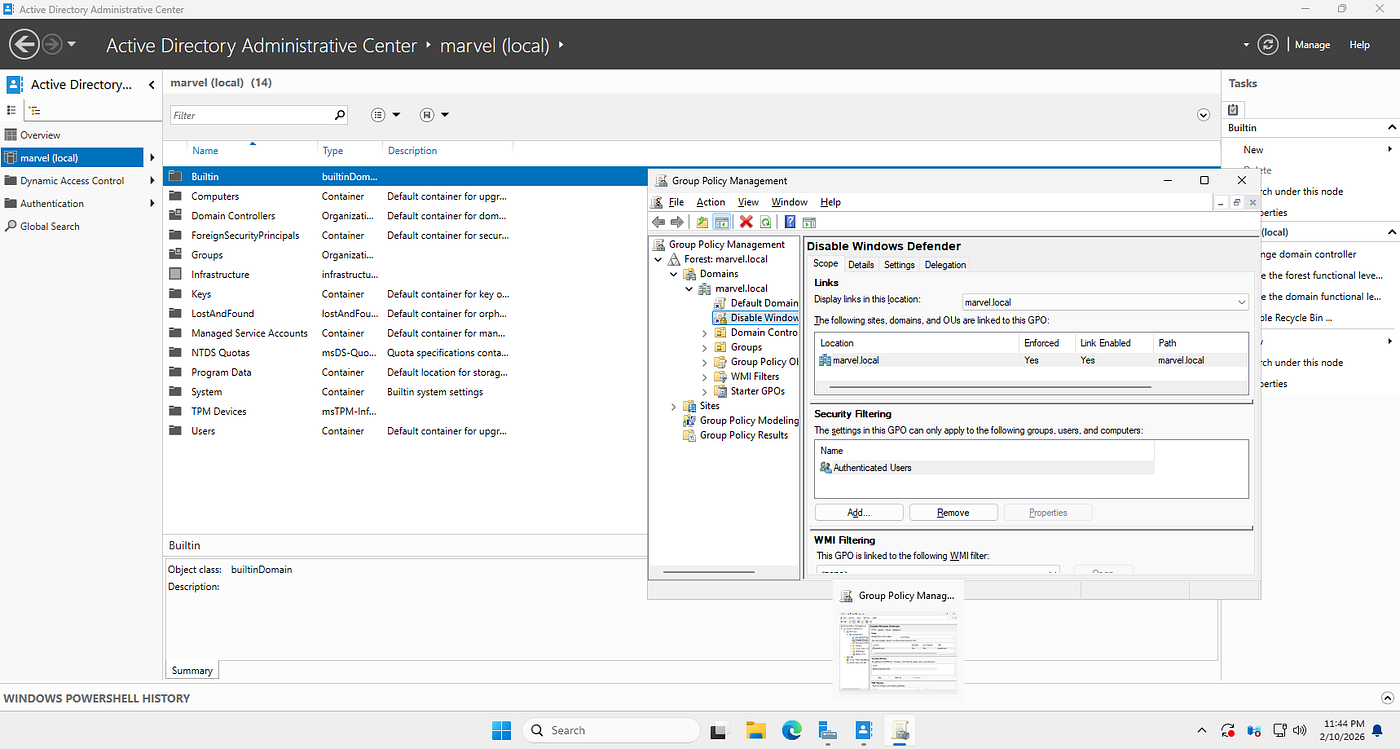Select Group Policy Results in tree
This screenshot has height=749, width=1400.
click(x=736, y=435)
